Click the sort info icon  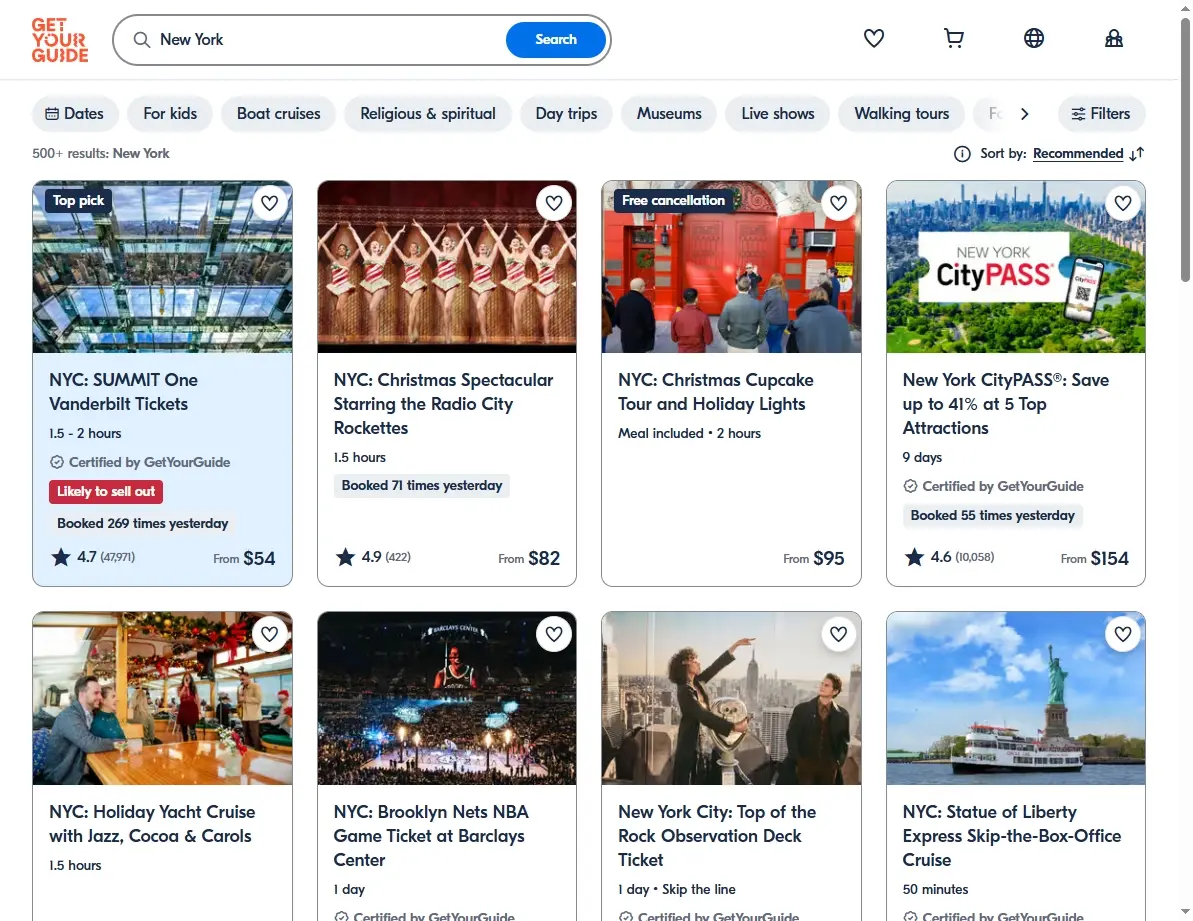click(962, 154)
